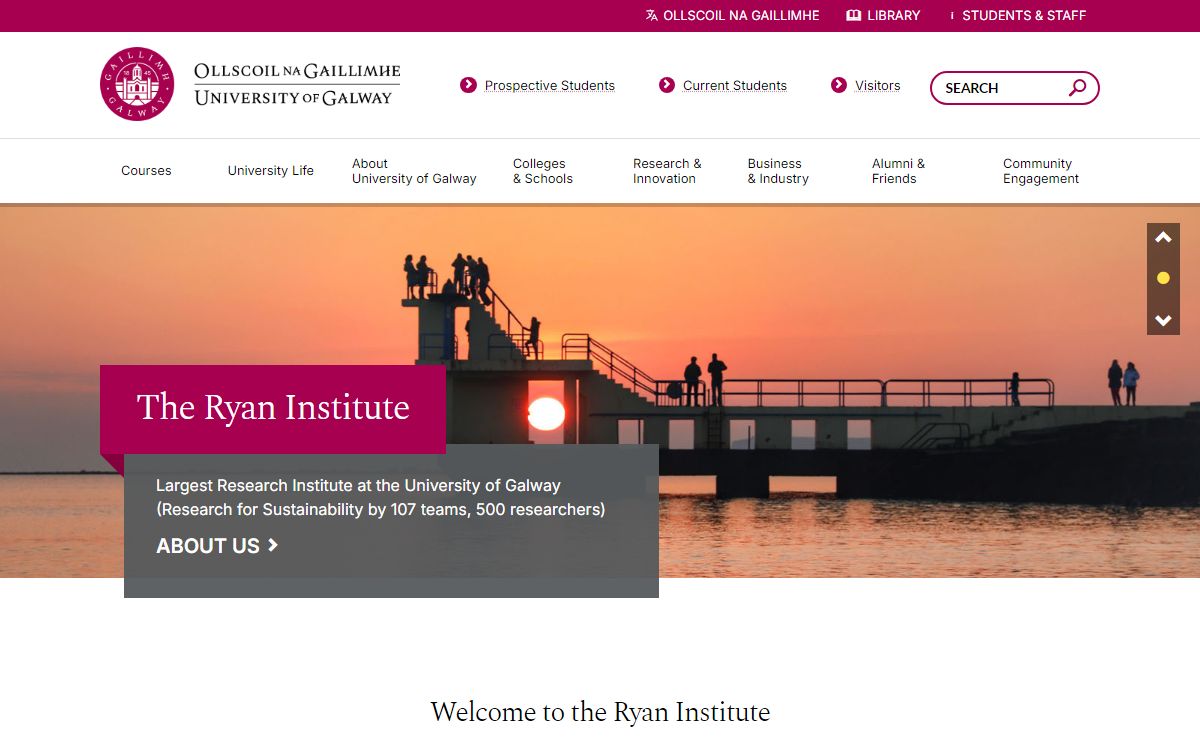Click the Welcome to the Ryan Institute heading
This screenshot has height=740, width=1200.
(600, 712)
